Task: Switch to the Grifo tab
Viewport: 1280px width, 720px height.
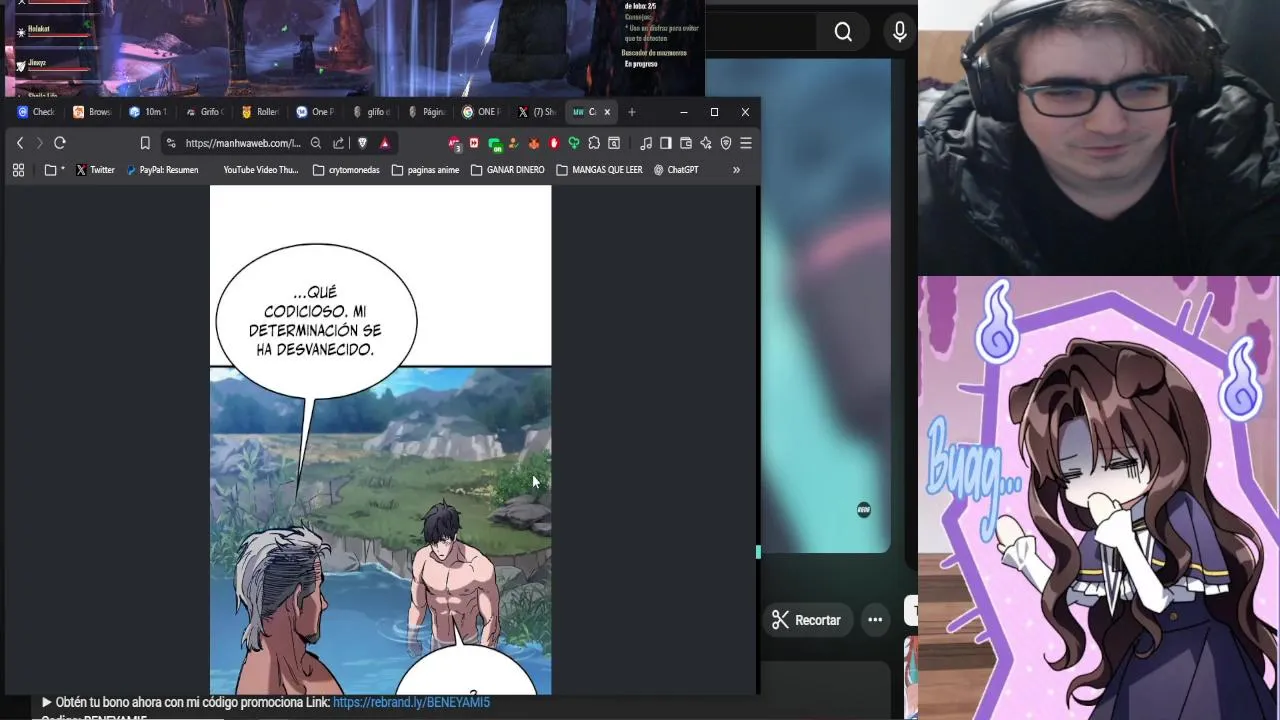Action: tap(204, 112)
